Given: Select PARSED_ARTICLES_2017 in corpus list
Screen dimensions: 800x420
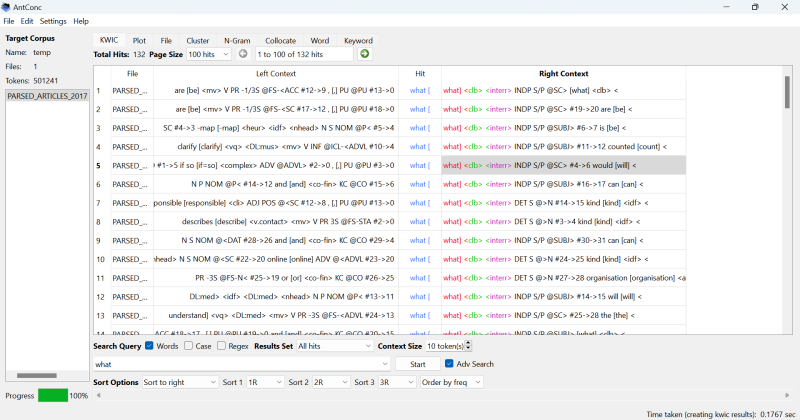Looking at the screenshot, I should (x=45, y=96).
